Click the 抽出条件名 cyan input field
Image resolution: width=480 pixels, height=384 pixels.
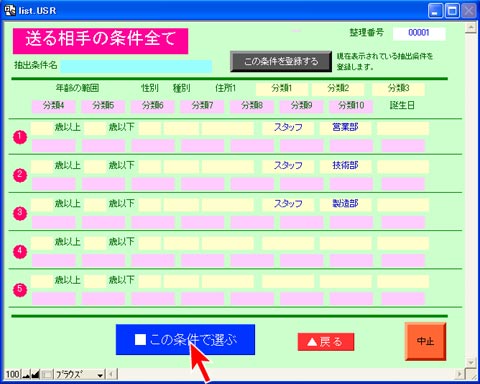click(x=136, y=66)
